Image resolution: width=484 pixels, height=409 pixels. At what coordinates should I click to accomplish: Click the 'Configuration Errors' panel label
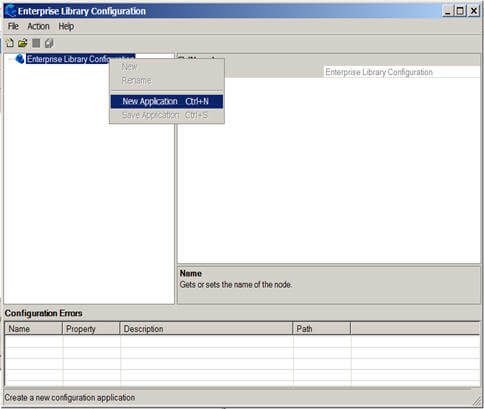tap(43, 313)
